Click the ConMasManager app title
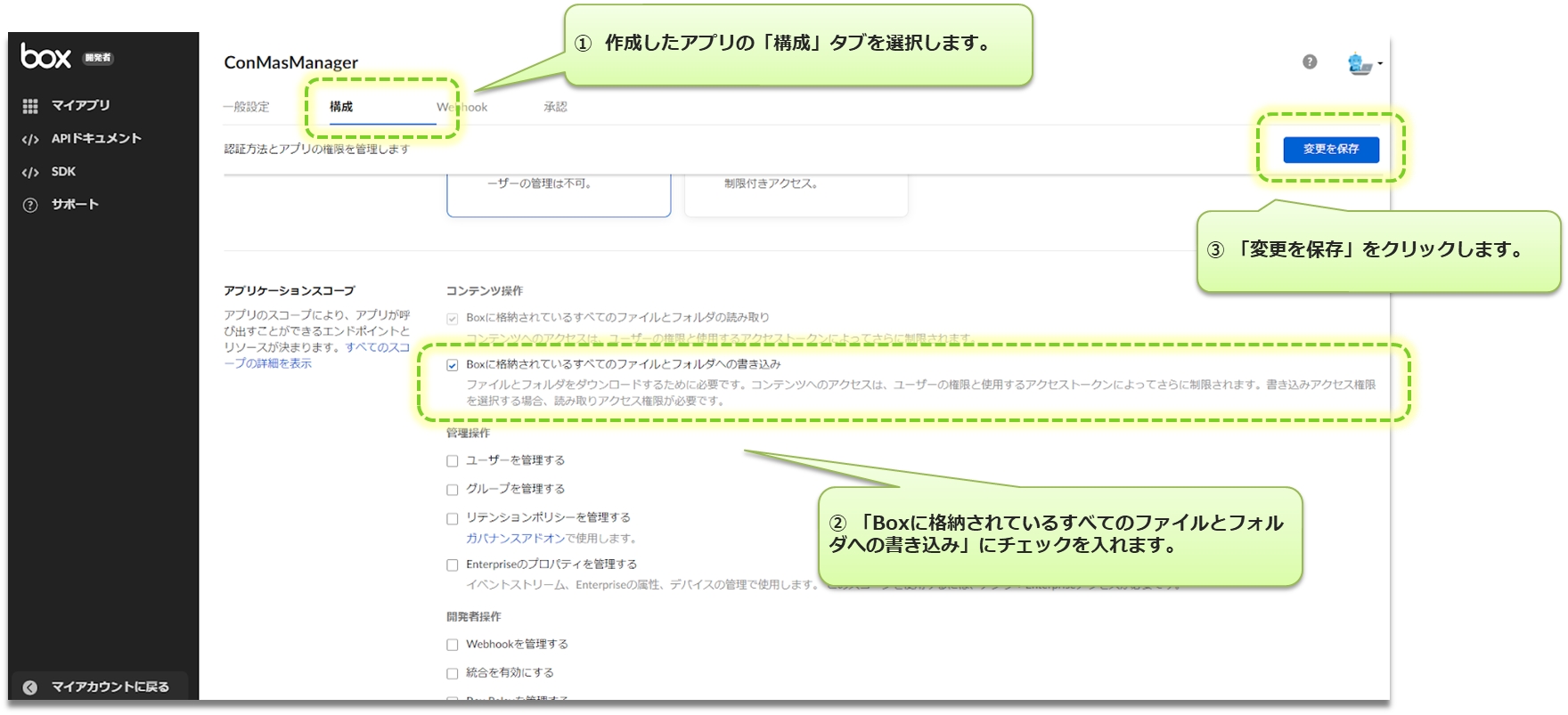The height and width of the screenshot is (715, 1568). (290, 62)
